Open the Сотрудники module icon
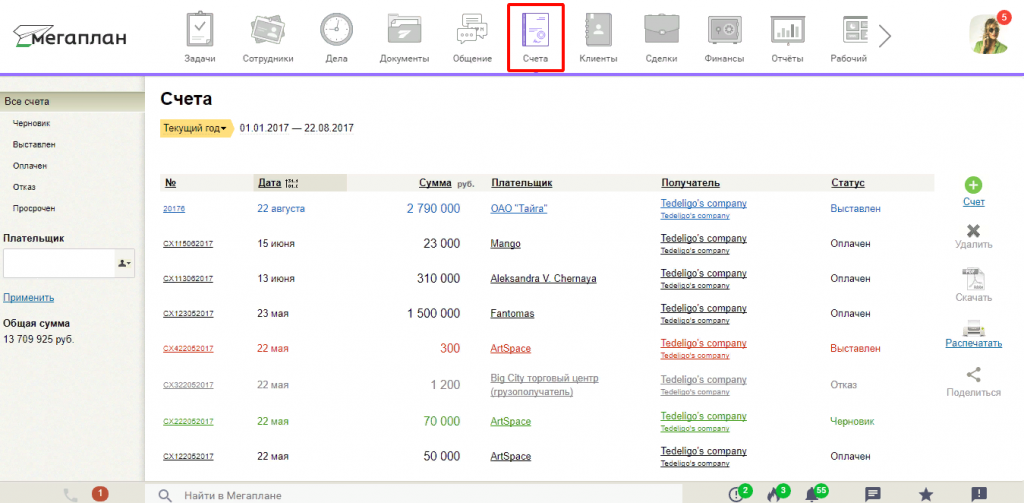 268,30
